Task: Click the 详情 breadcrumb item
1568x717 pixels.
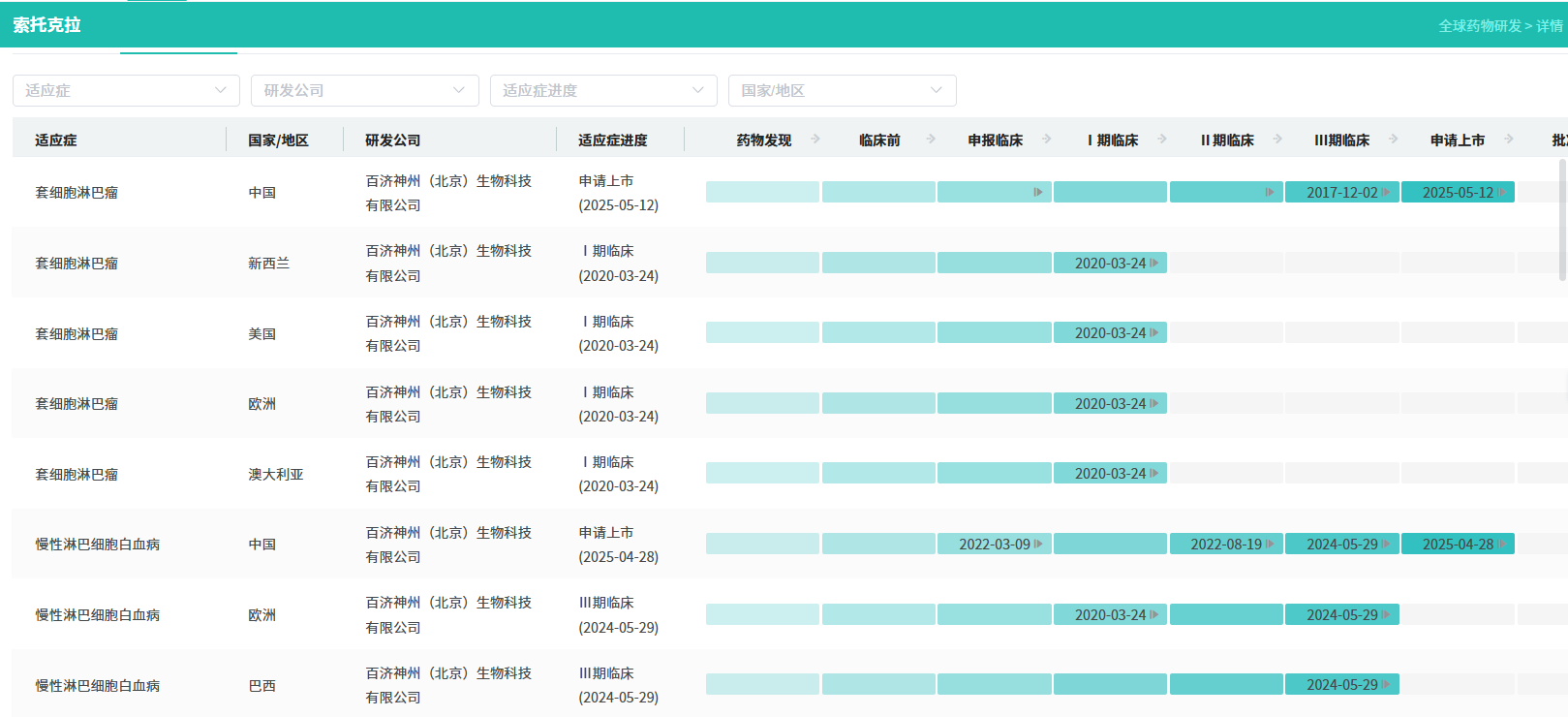Action: 1550,26
